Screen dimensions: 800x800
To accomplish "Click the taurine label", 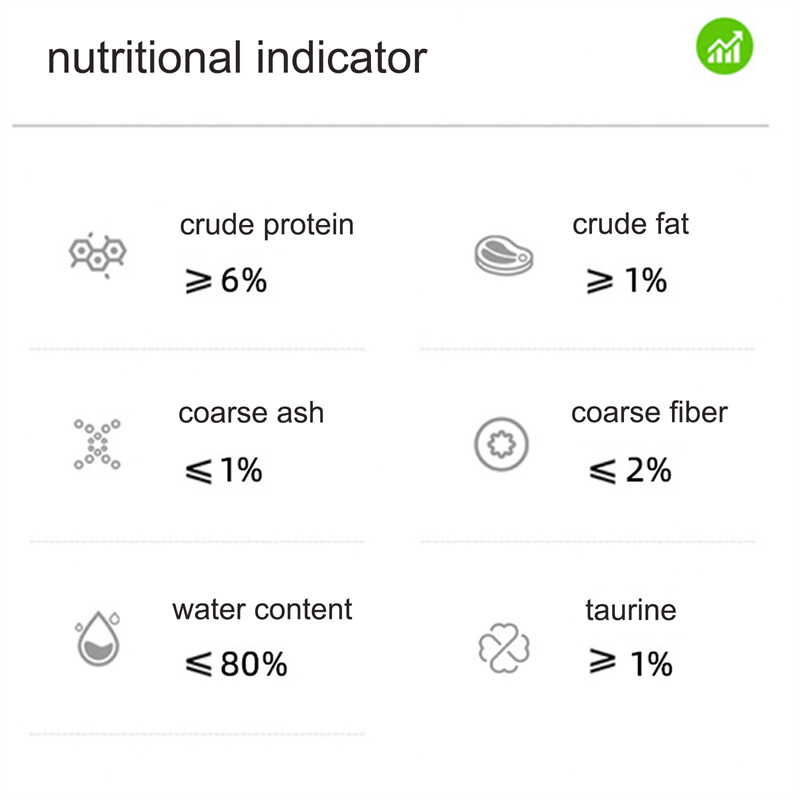I will coord(631,610).
